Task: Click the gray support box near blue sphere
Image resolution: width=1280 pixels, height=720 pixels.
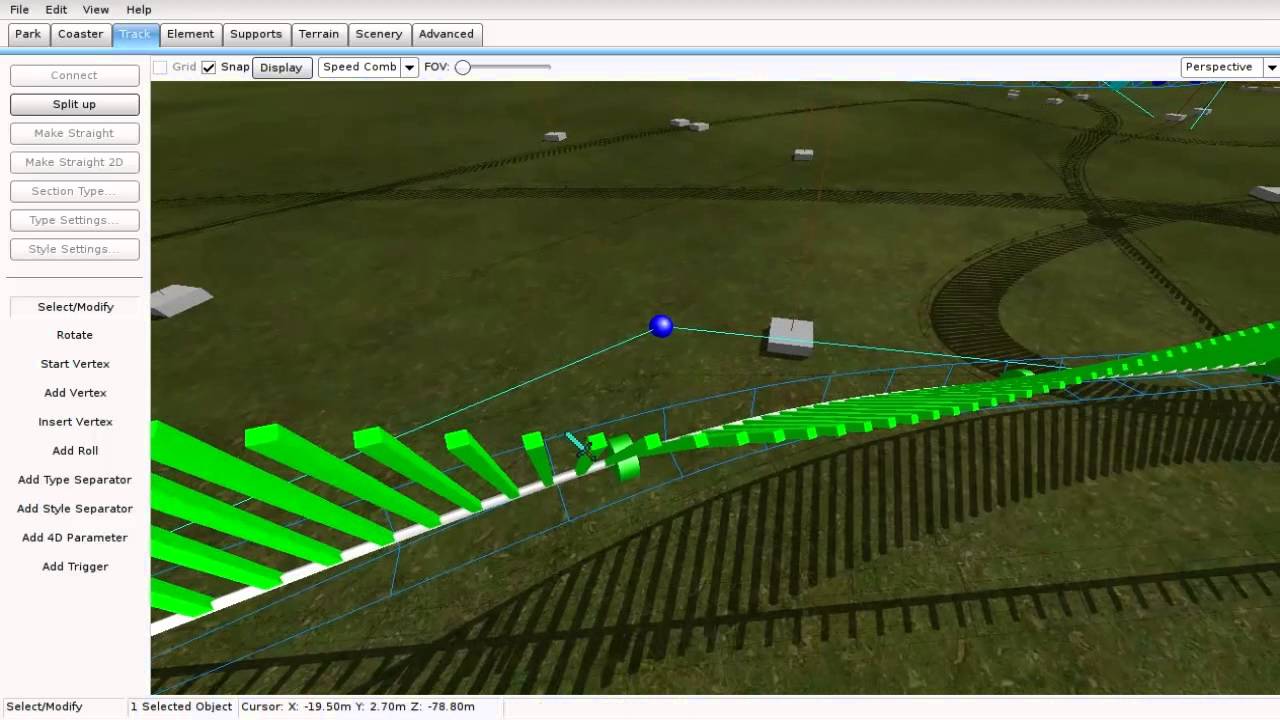Action: pos(790,337)
